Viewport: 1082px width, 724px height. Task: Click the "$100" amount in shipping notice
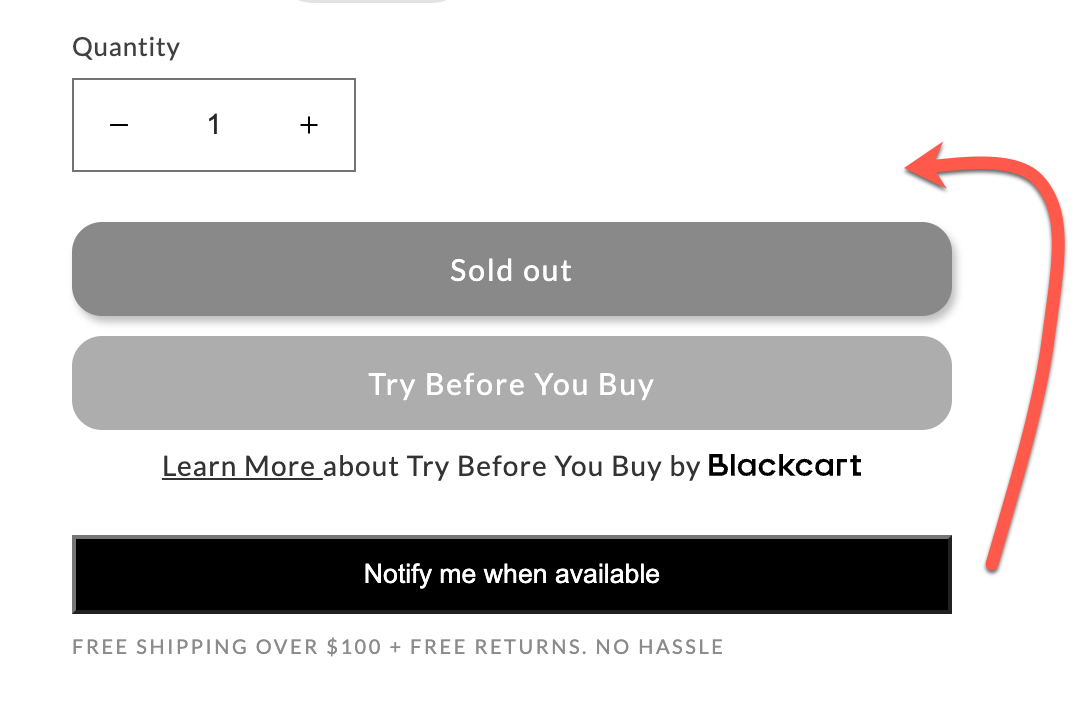(x=354, y=647)
